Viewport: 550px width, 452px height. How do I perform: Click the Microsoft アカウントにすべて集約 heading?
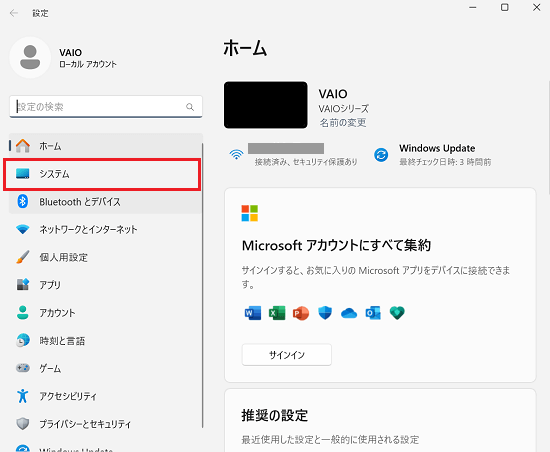pyautogui.click(x=336, y=245)
